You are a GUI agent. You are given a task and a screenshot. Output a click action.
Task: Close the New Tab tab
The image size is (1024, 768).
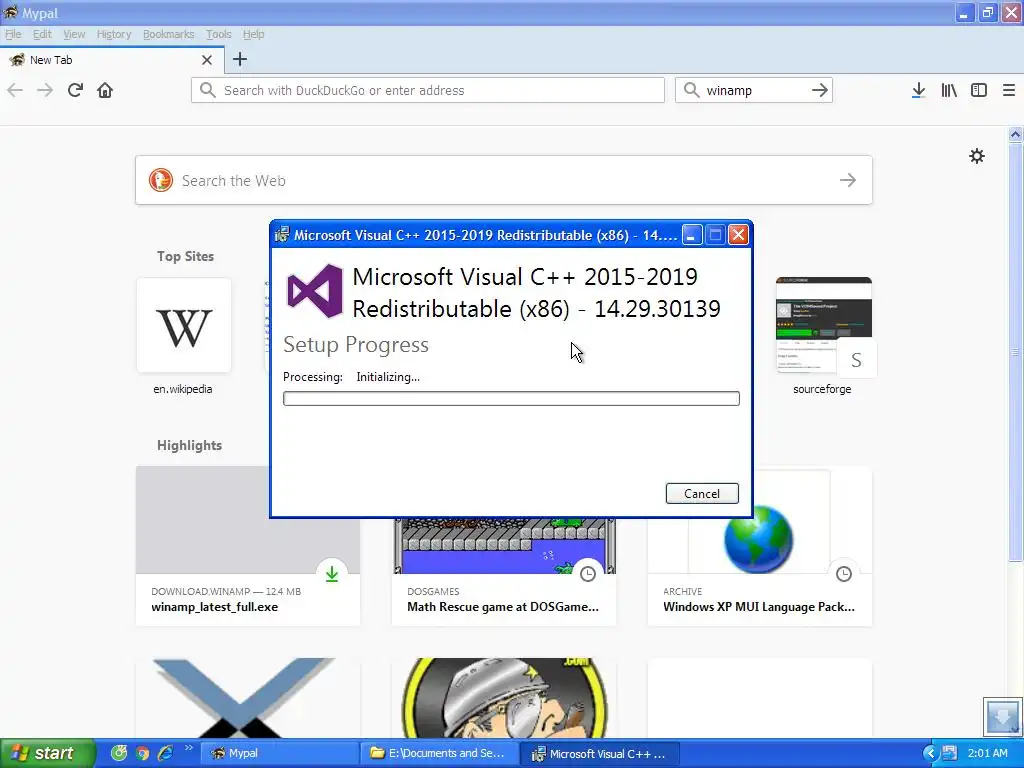(x=207, y=60)
